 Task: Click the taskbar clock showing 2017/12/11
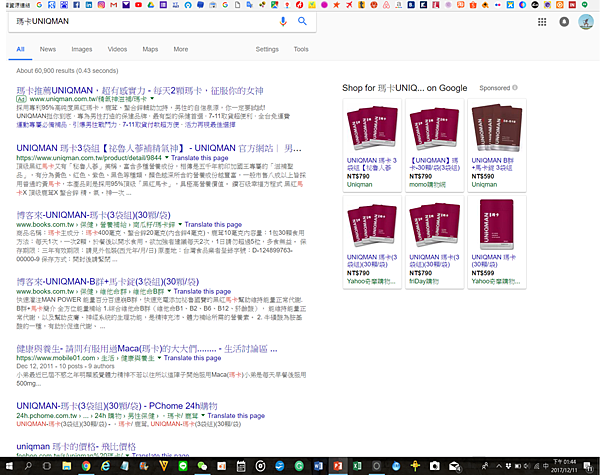tap(564, 466)
